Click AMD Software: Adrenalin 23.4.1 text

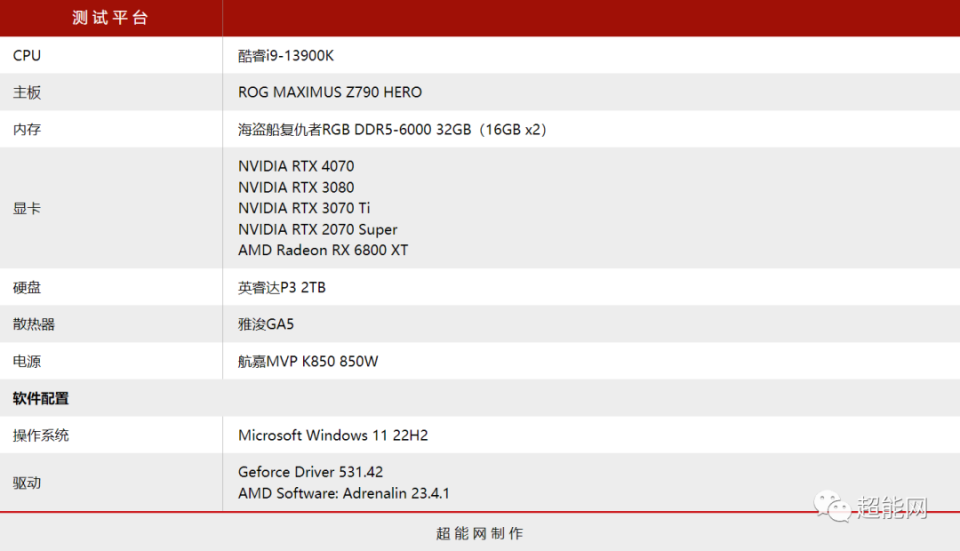[x=343, y=493]
